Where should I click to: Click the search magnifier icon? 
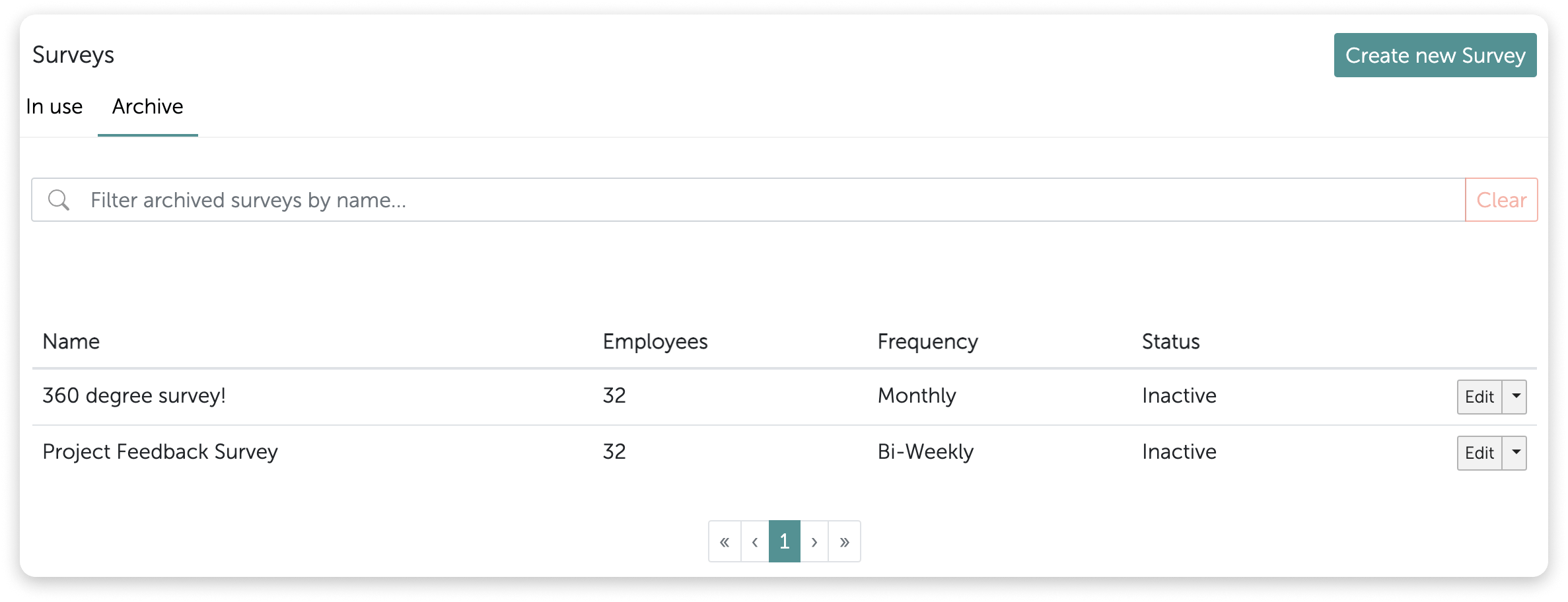coord(59,200)
